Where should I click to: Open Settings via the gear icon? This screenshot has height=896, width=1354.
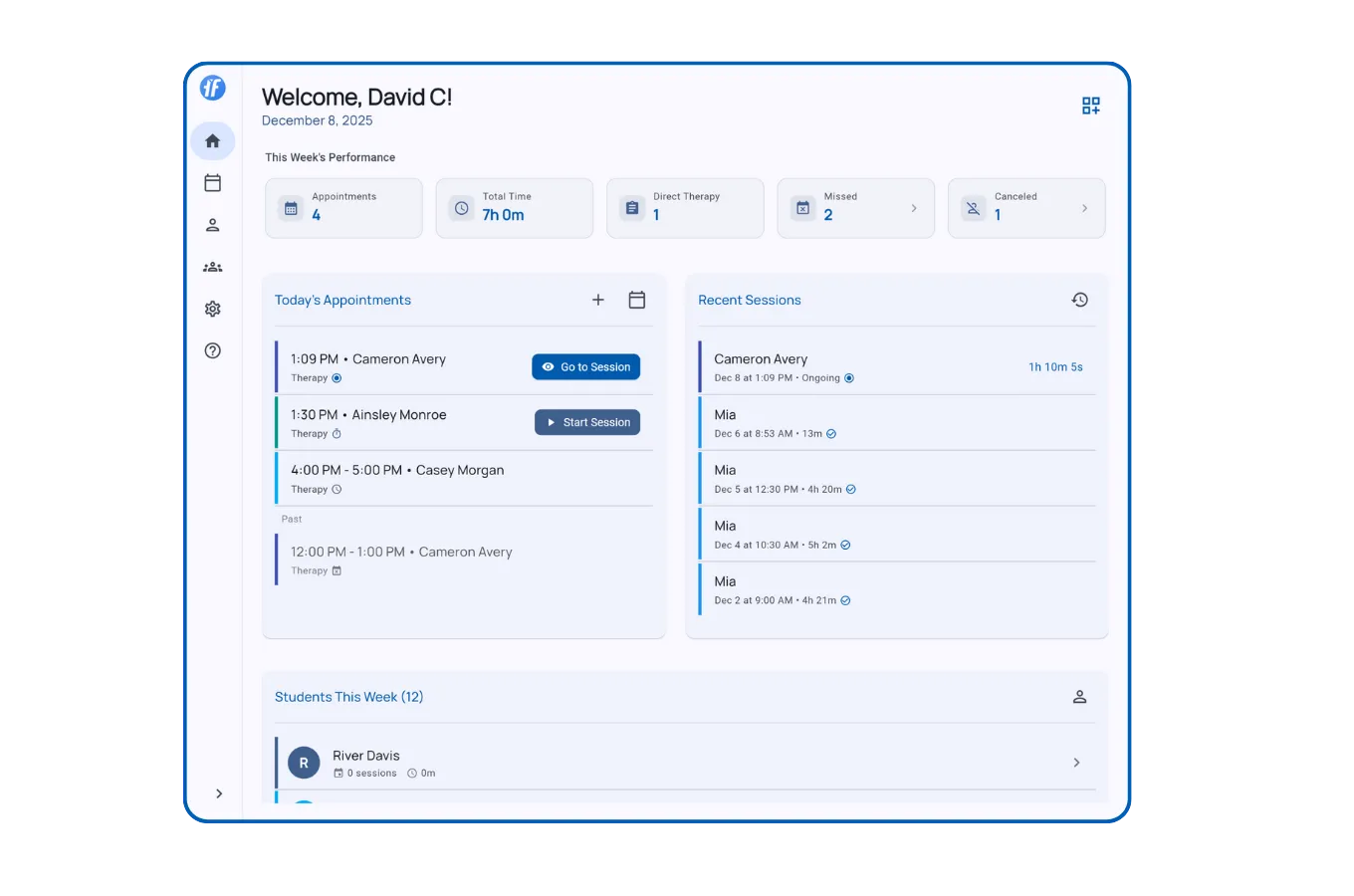[x=212, y=309]
